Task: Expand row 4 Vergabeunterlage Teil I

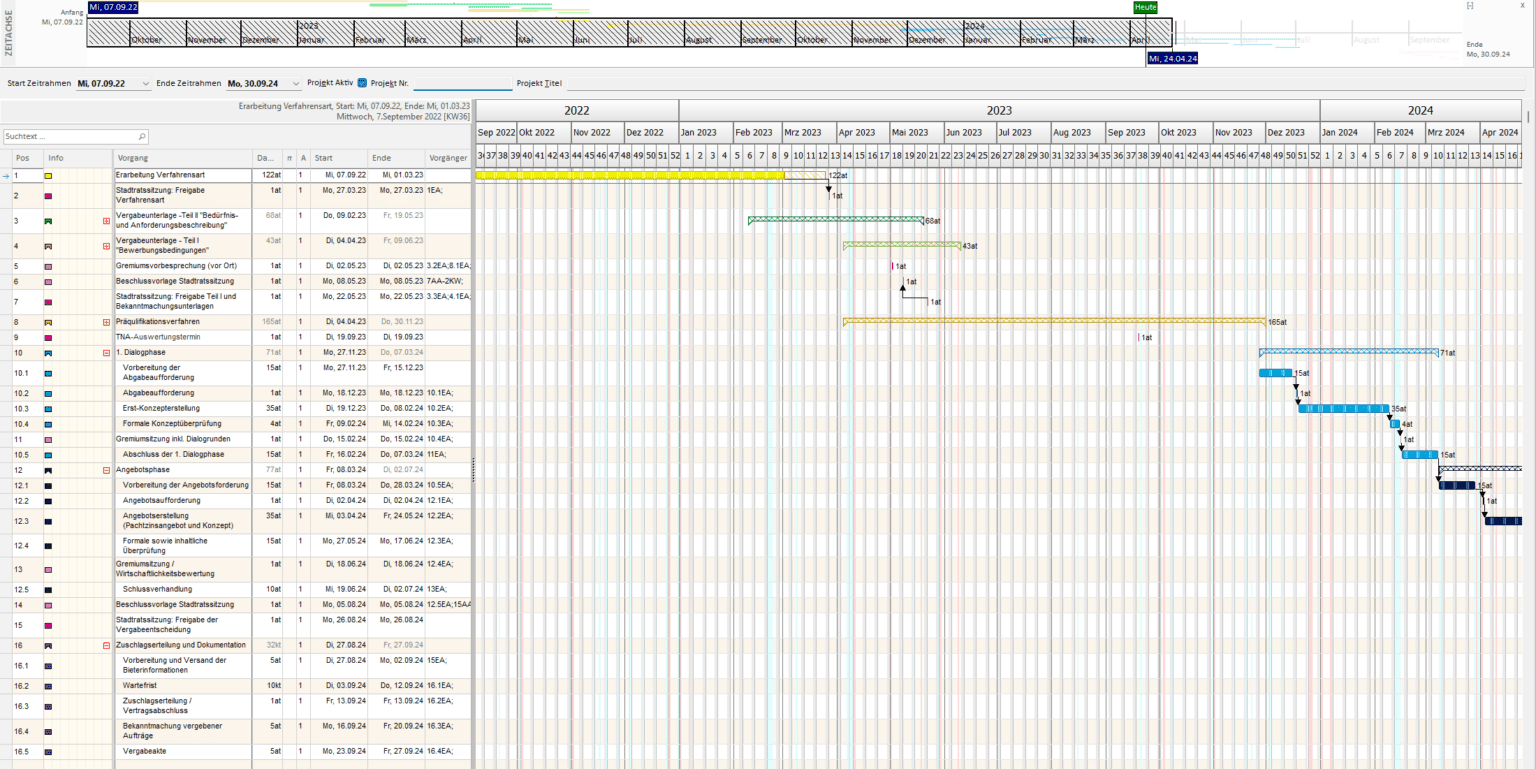Action: point(106,246)
